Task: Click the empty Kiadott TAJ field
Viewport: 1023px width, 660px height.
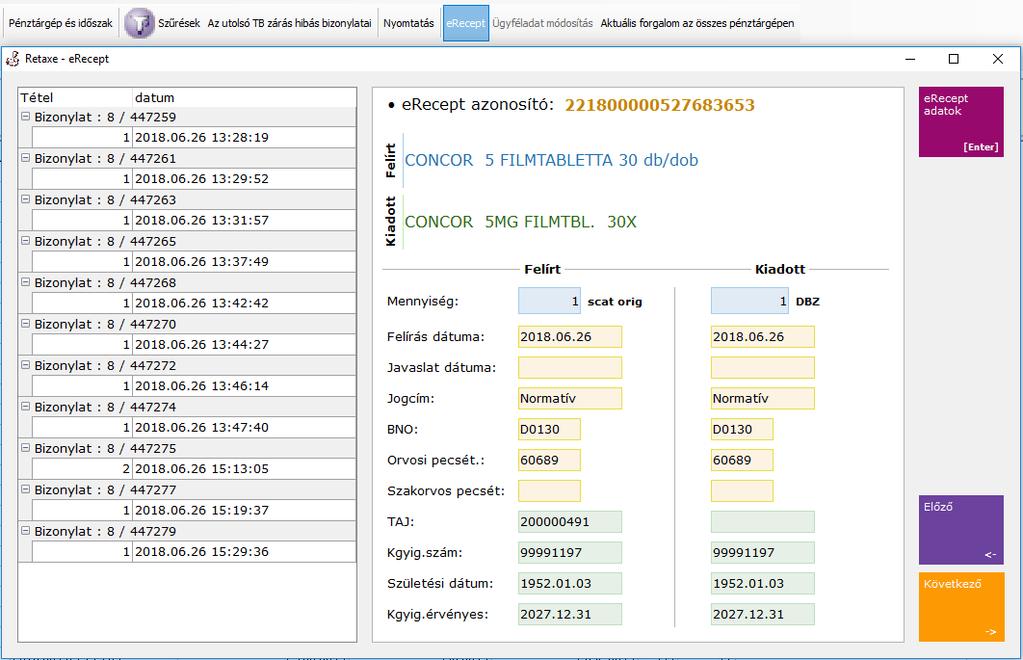Action: pos(763,522)
